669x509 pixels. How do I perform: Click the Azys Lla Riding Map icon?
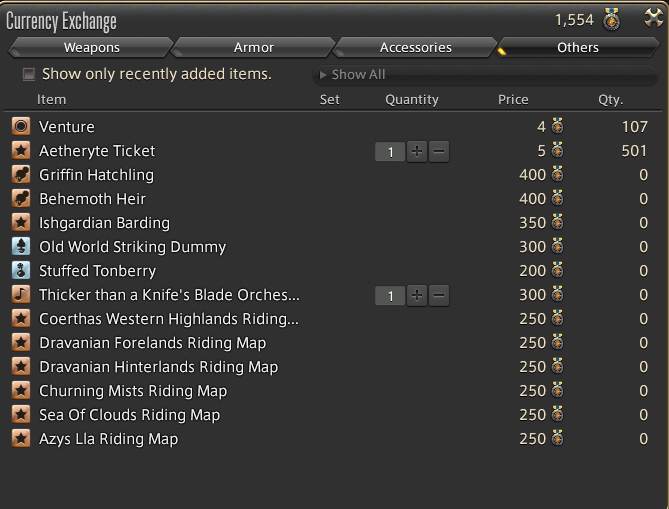[21, 439]
